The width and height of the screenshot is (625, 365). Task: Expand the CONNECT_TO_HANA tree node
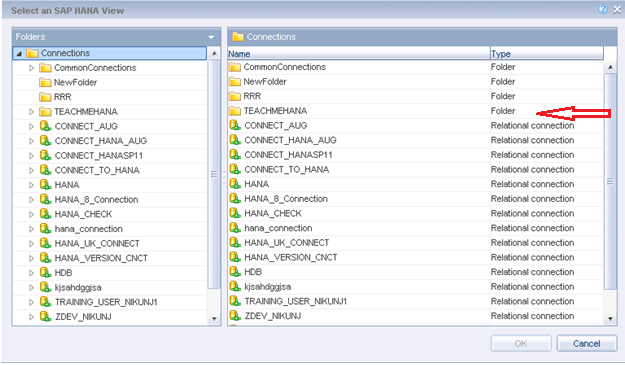point(31,171)
